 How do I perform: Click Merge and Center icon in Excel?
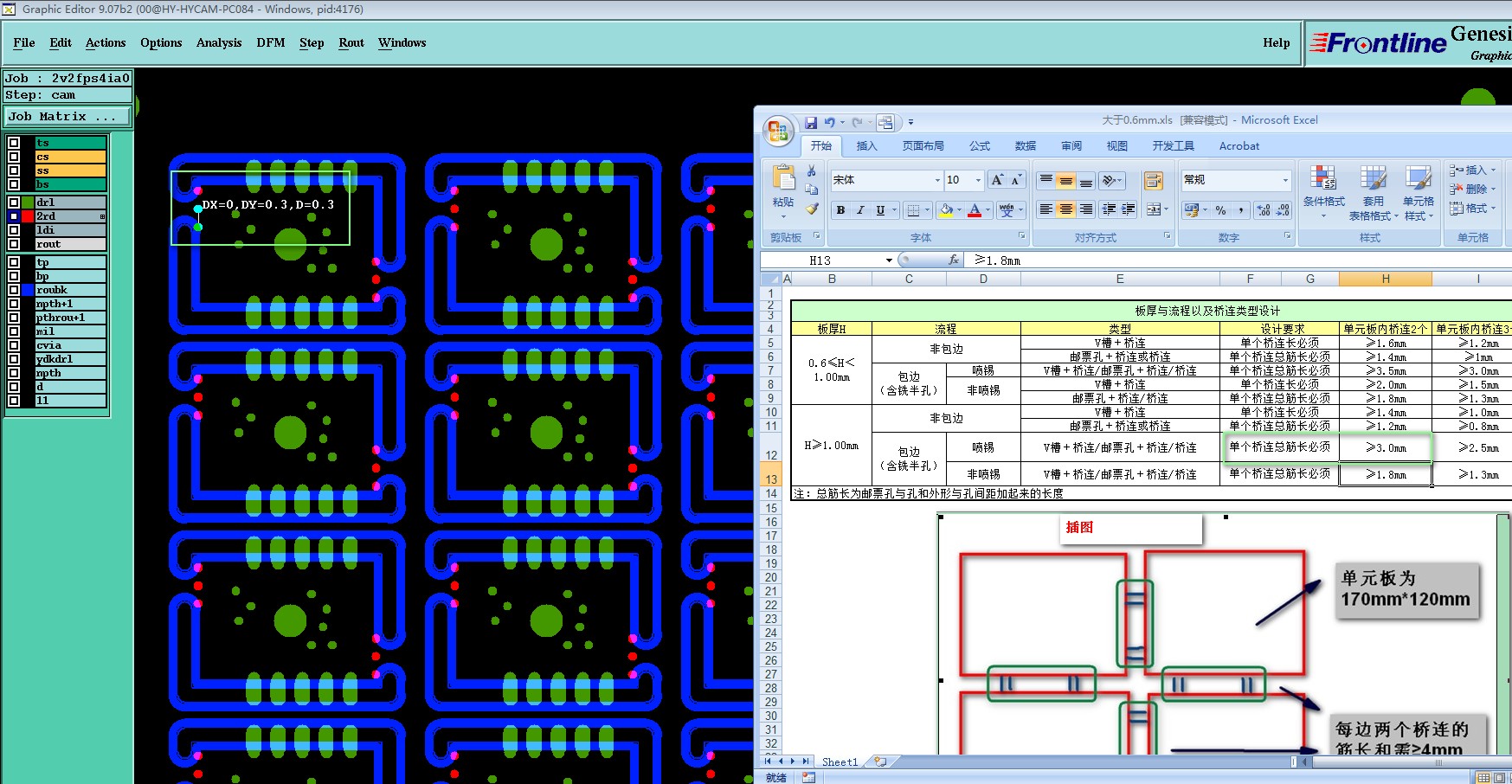(1153, 209)
